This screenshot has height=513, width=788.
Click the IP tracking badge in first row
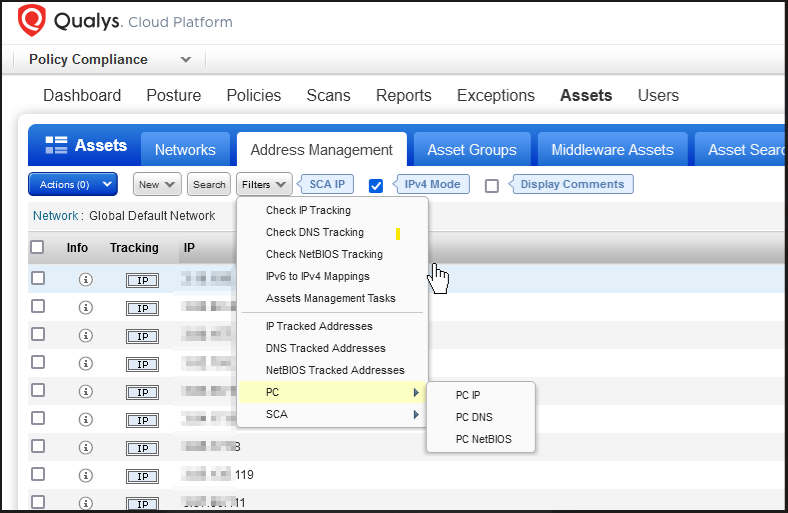(142, 280)
